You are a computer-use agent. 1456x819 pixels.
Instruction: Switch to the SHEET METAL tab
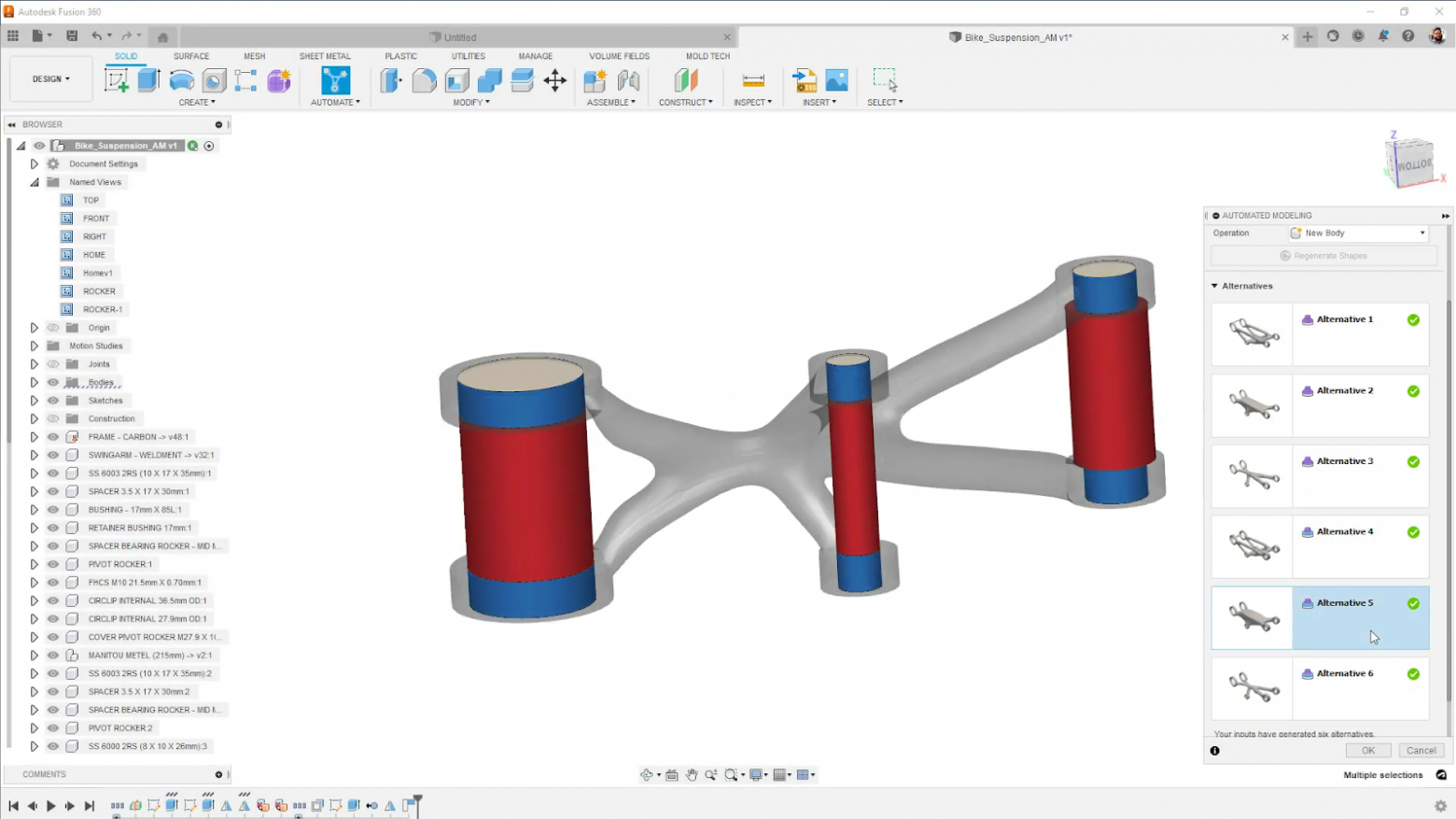pos(325,56)
